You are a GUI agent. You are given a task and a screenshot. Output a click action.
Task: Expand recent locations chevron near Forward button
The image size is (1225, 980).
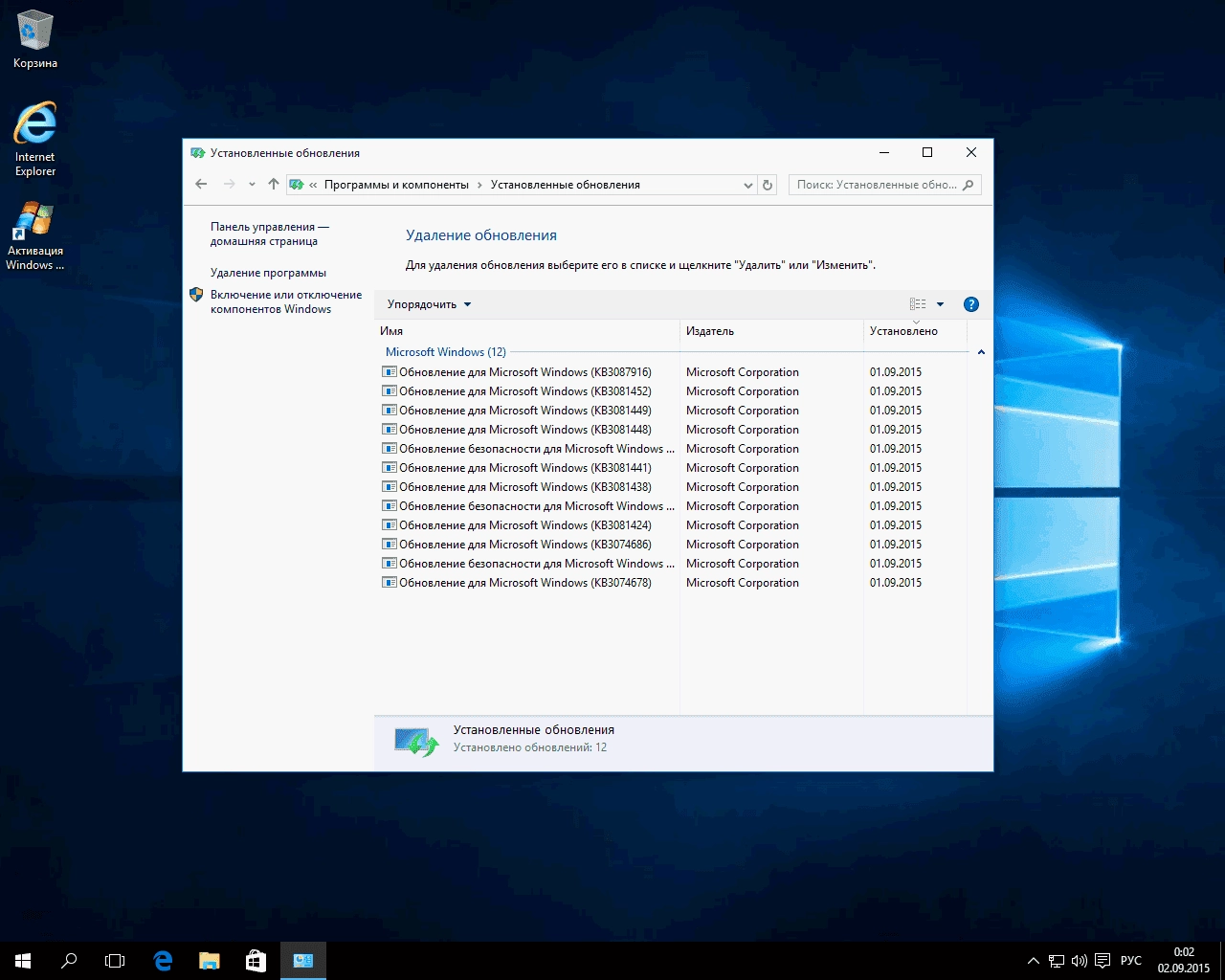[251, 184]
